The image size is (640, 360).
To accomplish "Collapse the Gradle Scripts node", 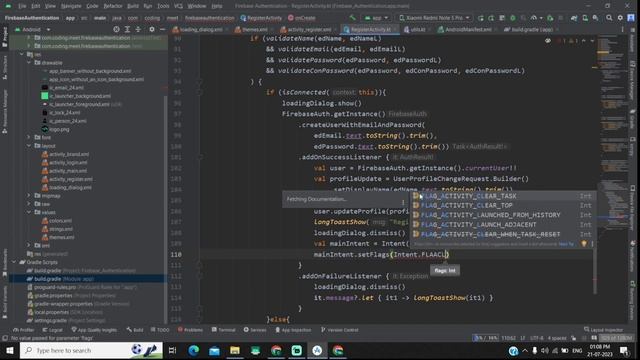I will tap(15, 262).
